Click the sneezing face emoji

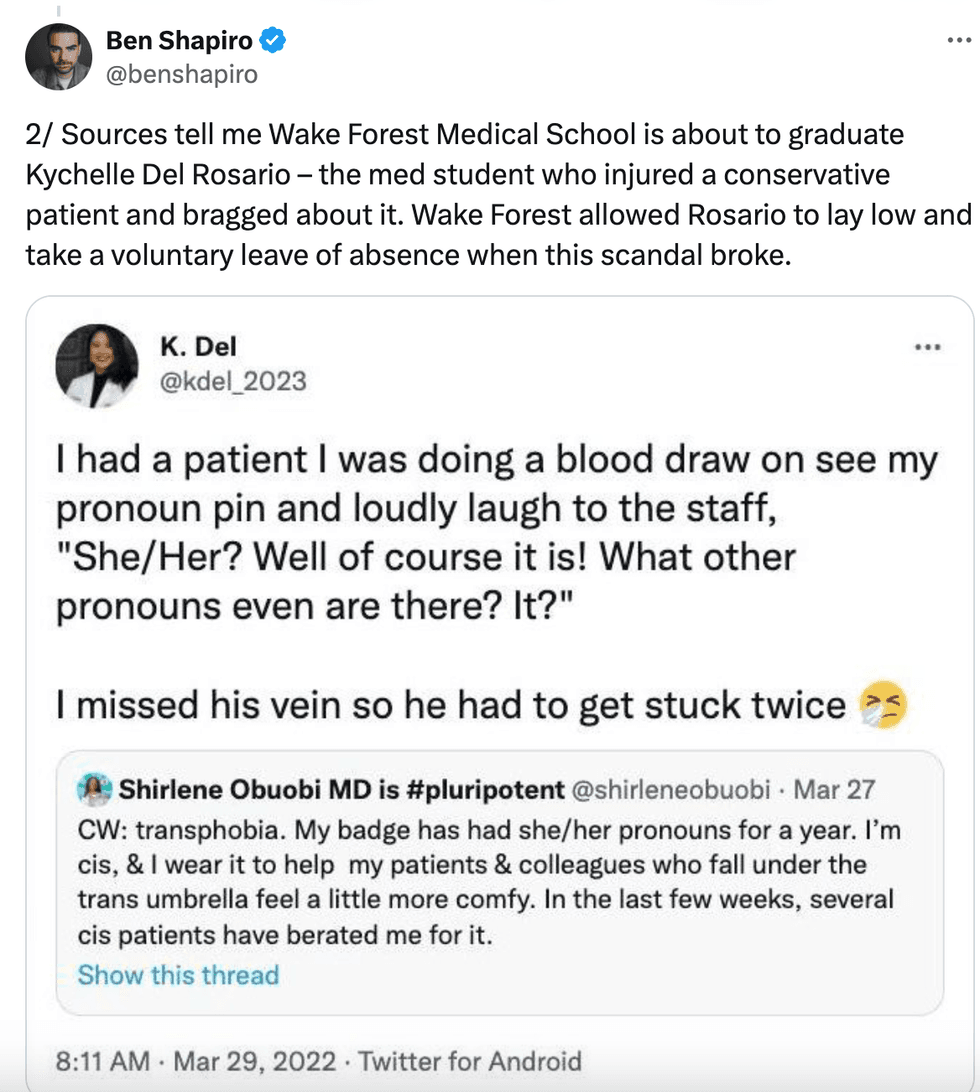click(883, 706)
